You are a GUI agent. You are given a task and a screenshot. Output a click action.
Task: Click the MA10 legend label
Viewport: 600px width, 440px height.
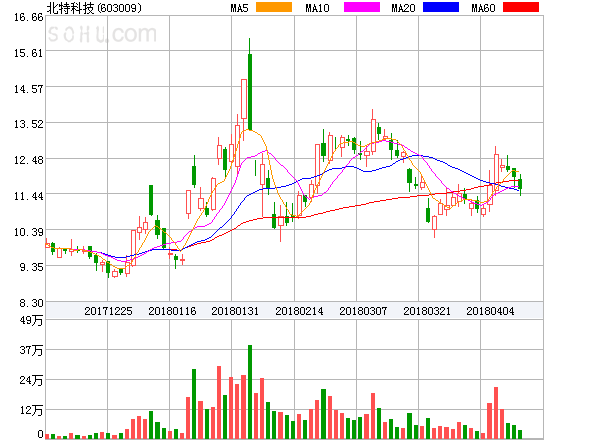[317, 8]
